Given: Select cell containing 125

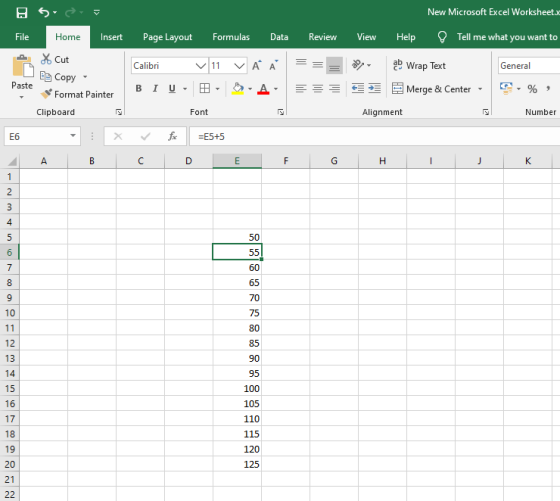Looking at the screenshot, I should pos(237,464).
